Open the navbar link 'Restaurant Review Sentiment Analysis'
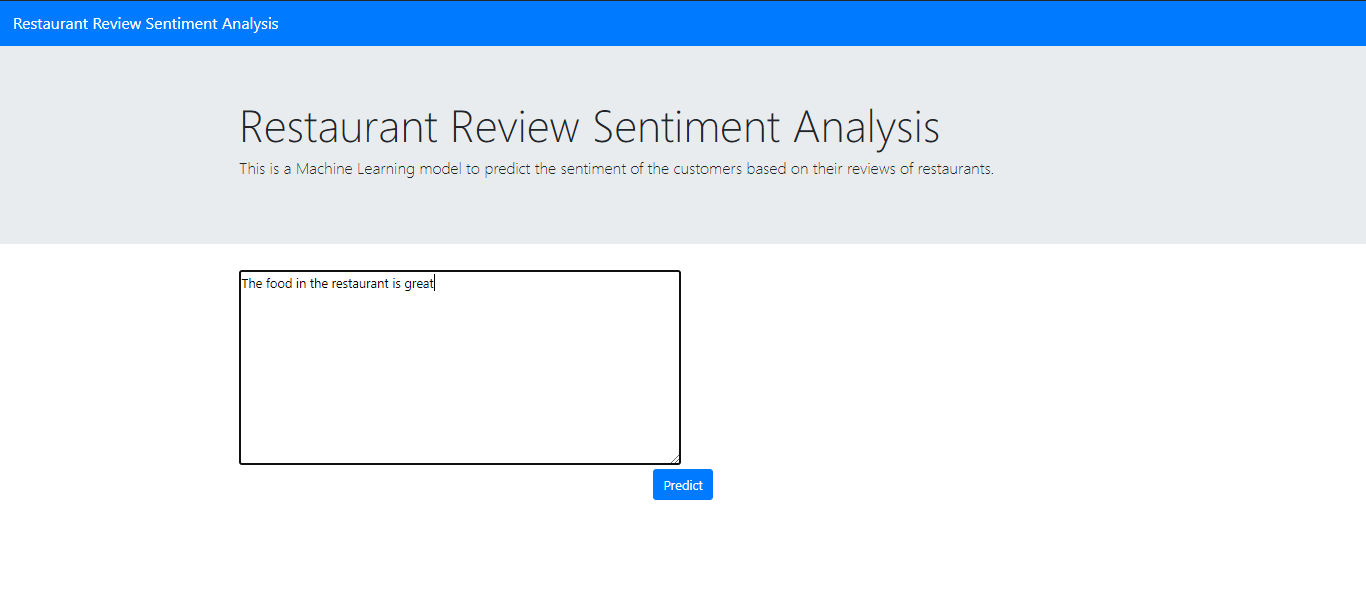The height and width of the screenshot is (605, 1366). coord(145,23)
